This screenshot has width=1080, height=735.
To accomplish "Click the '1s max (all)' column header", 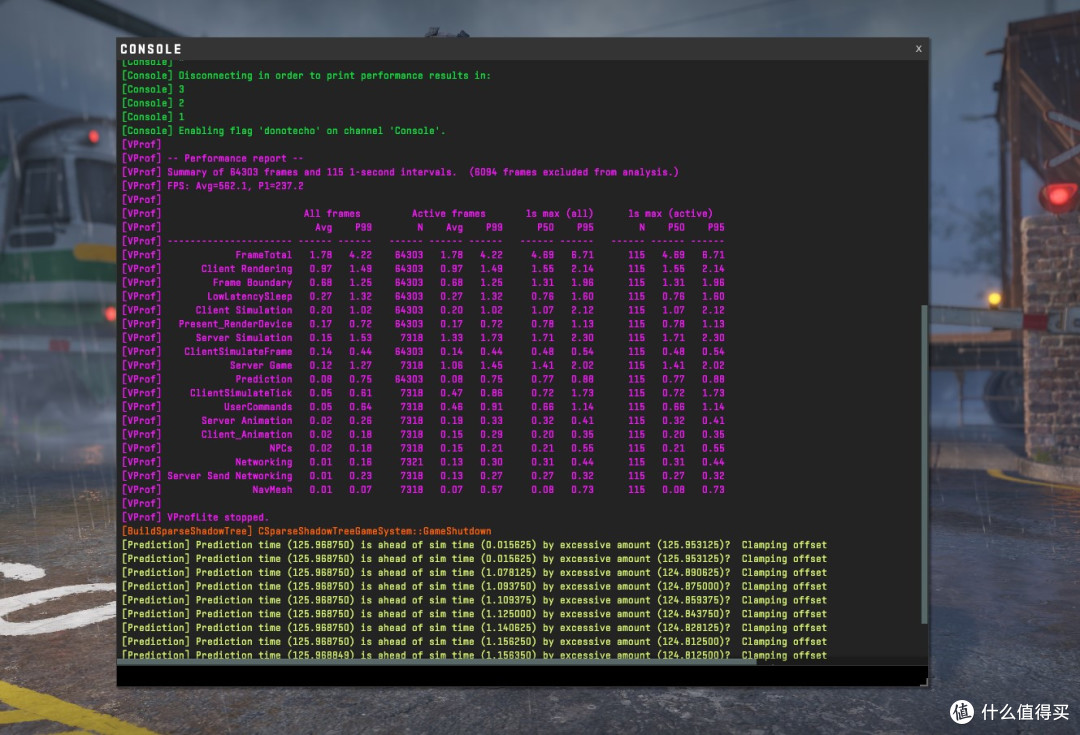I will (x=559, y=214).
